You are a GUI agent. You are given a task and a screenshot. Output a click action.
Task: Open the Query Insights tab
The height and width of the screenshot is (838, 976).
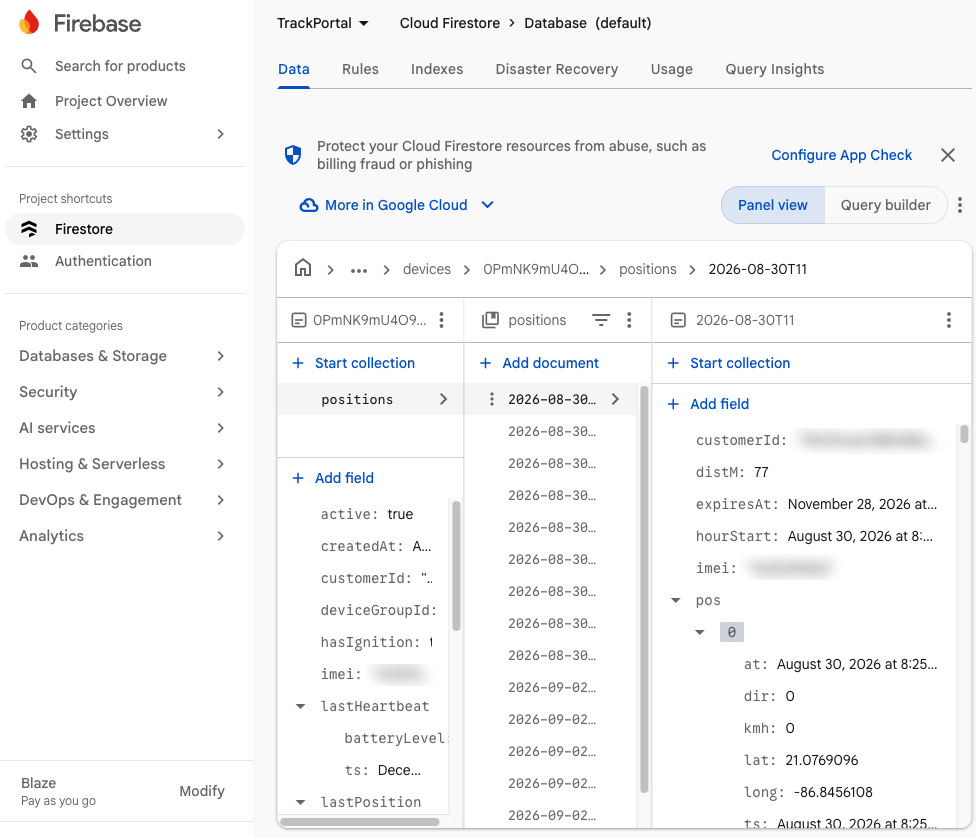tap(774, 69)
